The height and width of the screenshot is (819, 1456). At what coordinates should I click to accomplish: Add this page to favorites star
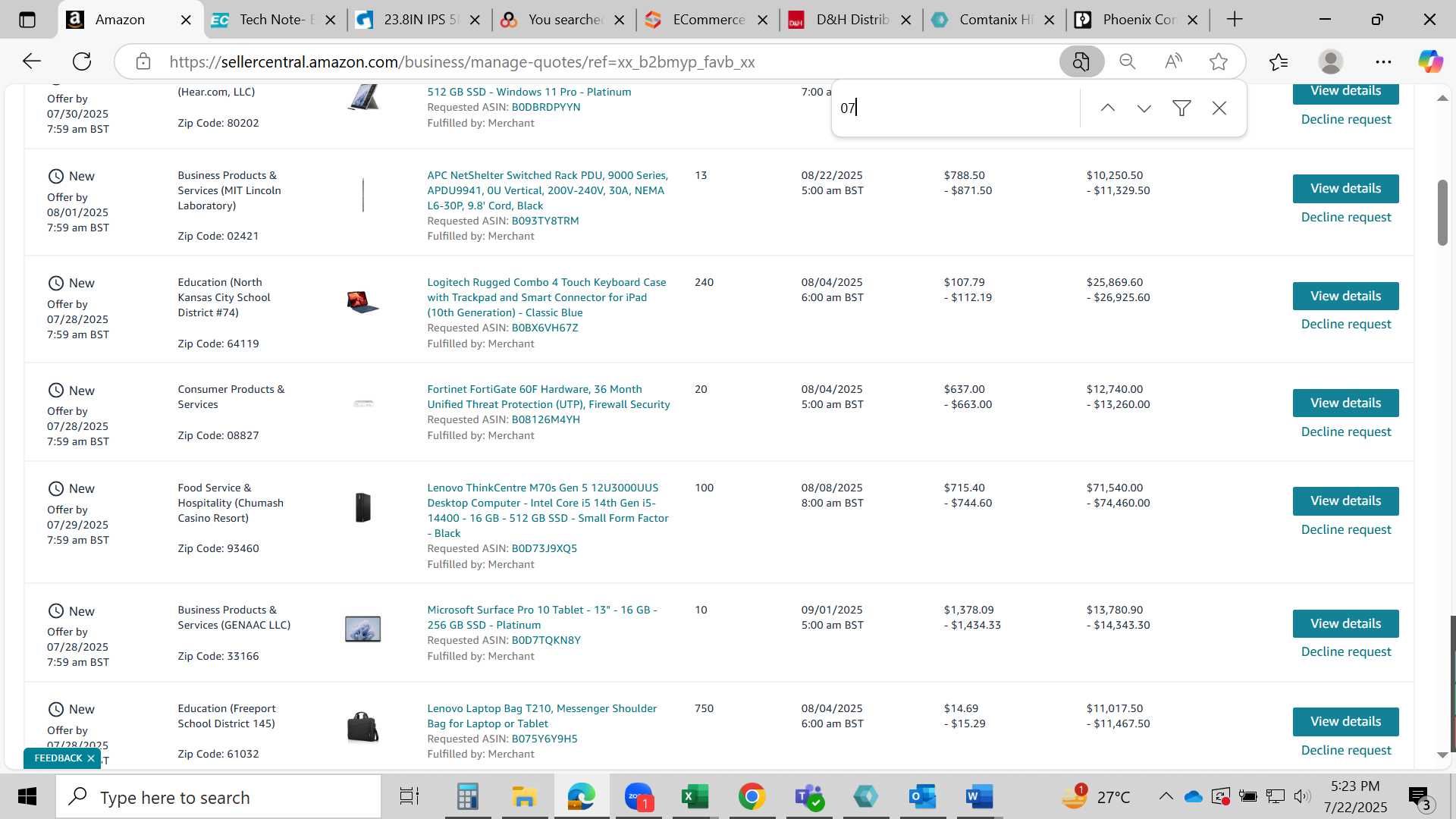point(1219,61)
